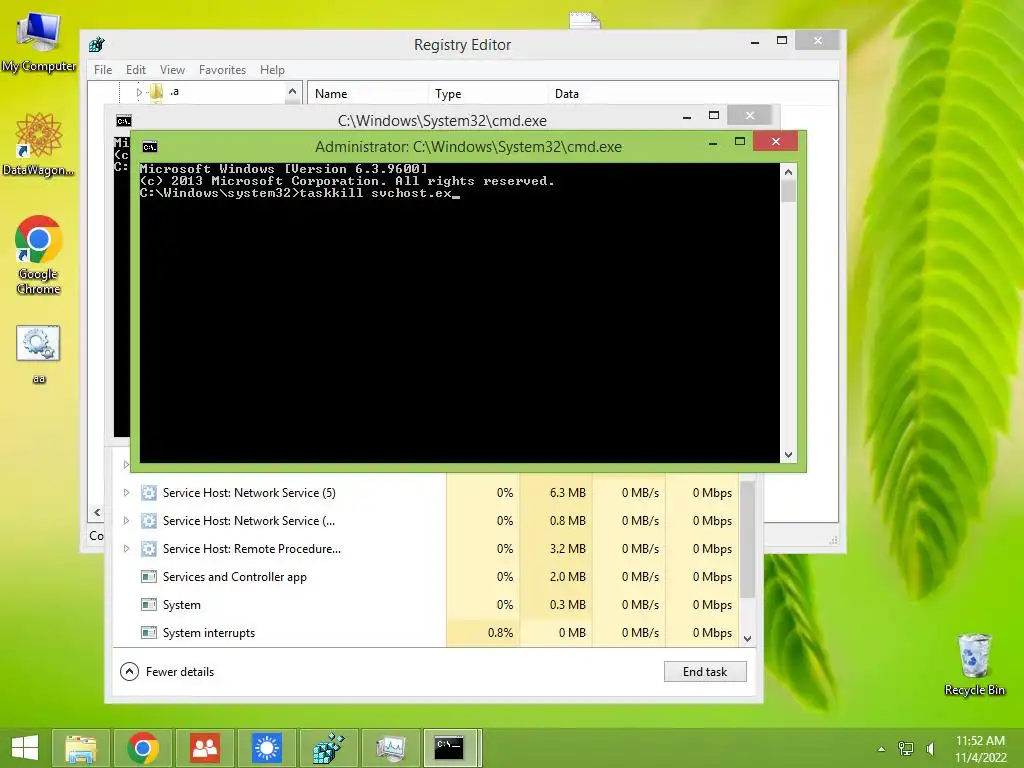Screen dimensions: 1024x768
Task: Expand Service Host: Network Service (... row
Action: pyautogui.click(x=127, y=520)
